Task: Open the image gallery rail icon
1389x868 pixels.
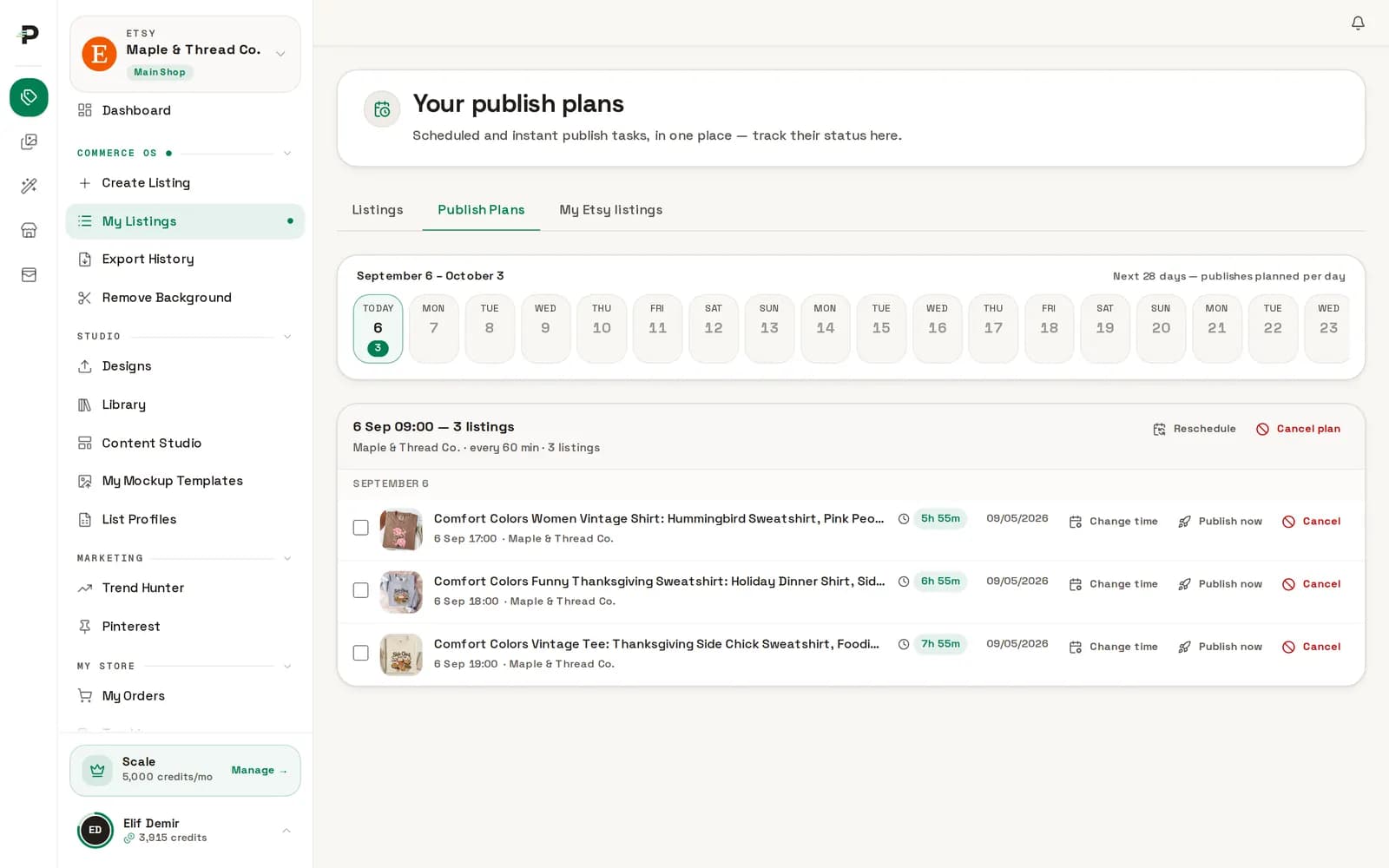Action: coord(29,141)
